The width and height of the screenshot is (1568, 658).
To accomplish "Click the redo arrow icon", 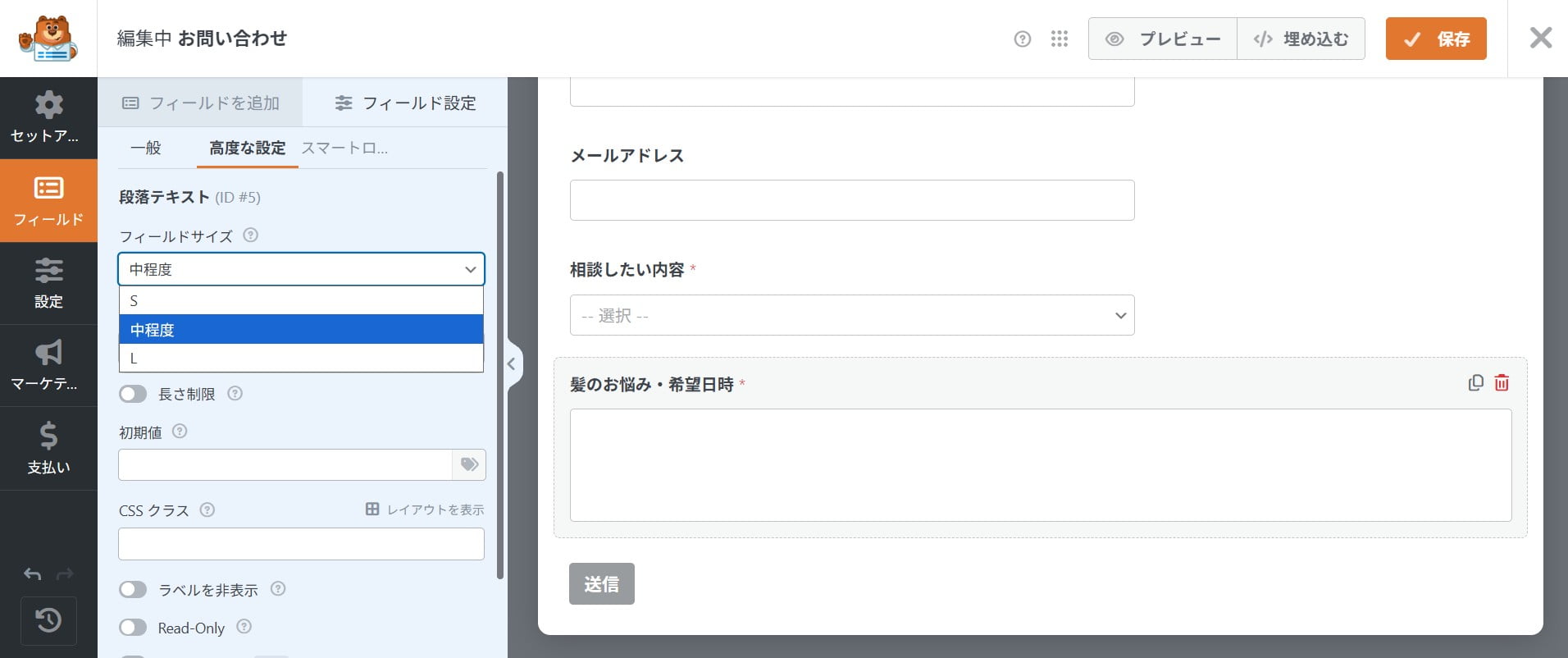I will click(x=65, y=574).
